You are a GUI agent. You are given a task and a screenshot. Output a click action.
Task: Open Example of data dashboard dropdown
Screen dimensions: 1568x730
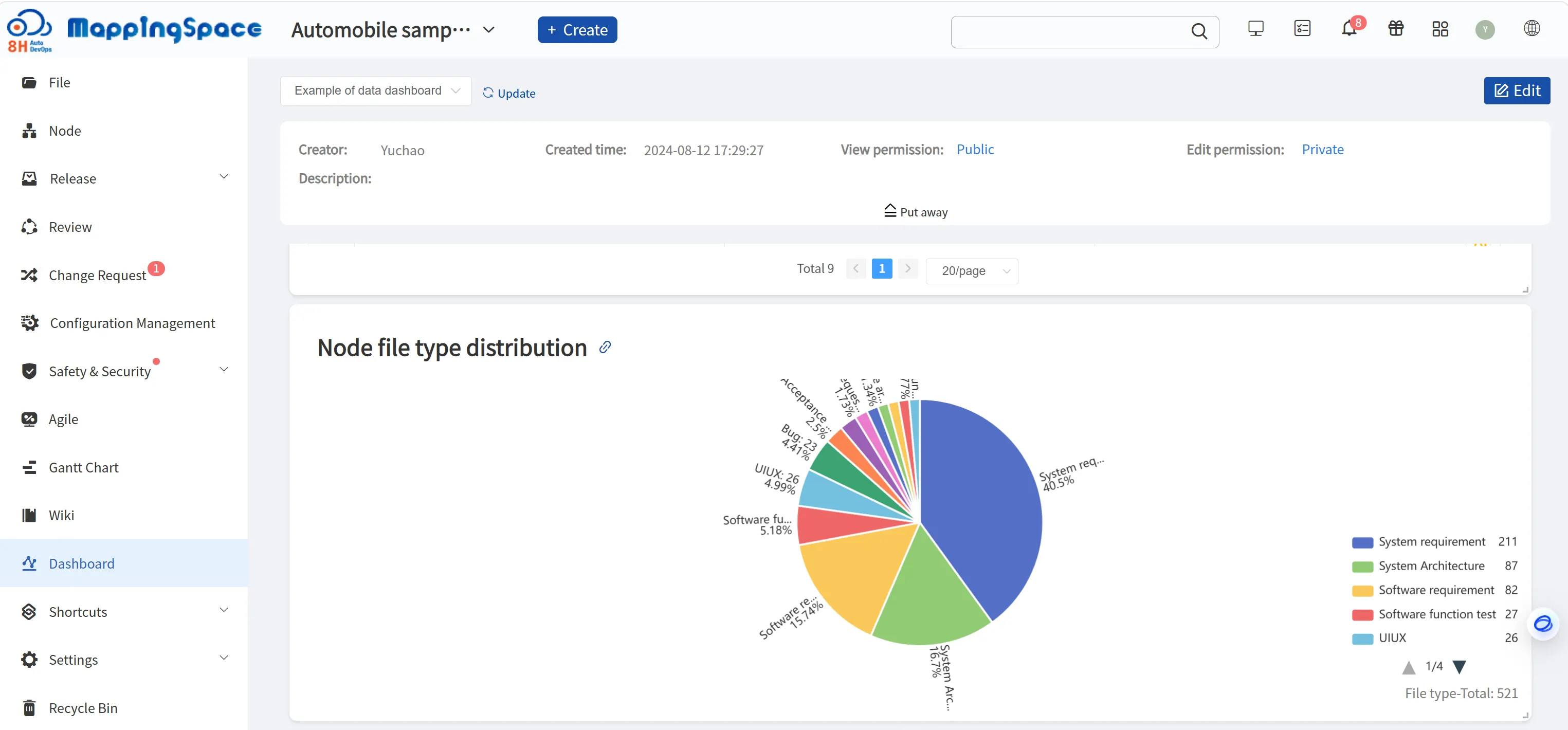(x=376, y=90)
